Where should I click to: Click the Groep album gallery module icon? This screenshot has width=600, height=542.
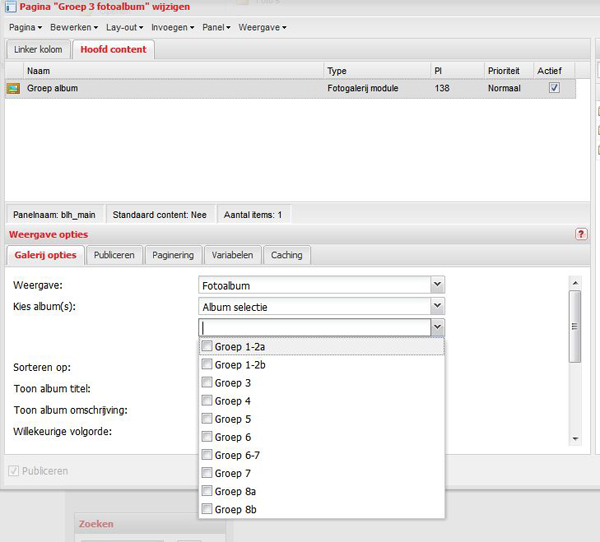pyautogui.click(x=13, y=88)
